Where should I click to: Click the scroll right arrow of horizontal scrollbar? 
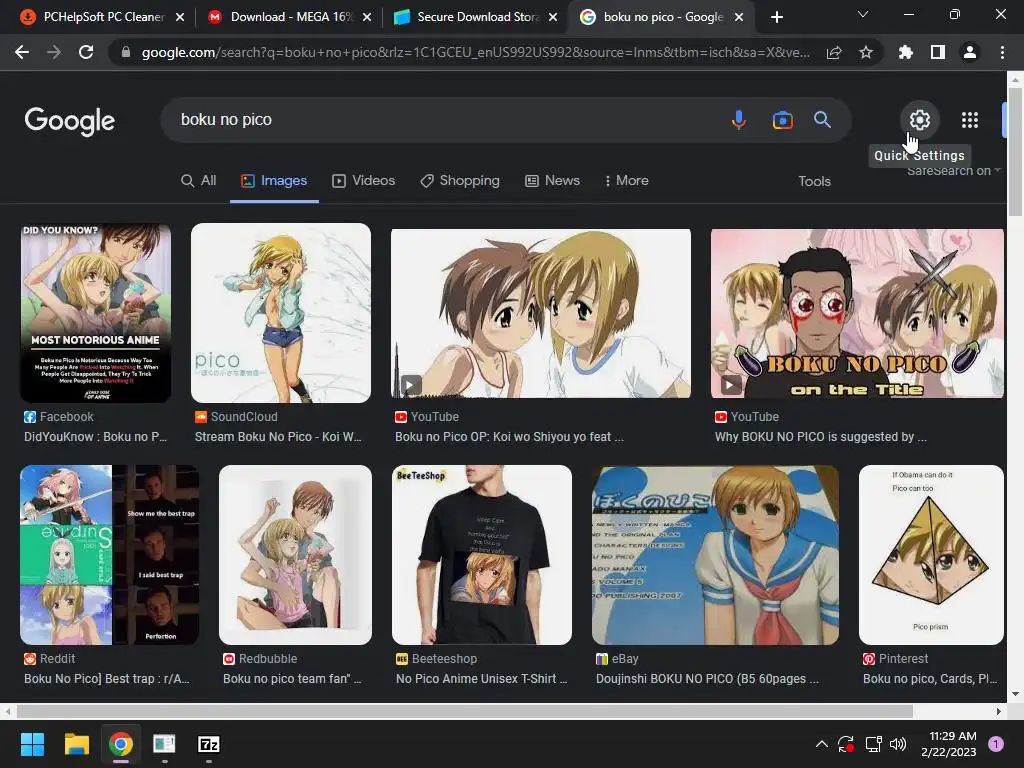(998, 711)
